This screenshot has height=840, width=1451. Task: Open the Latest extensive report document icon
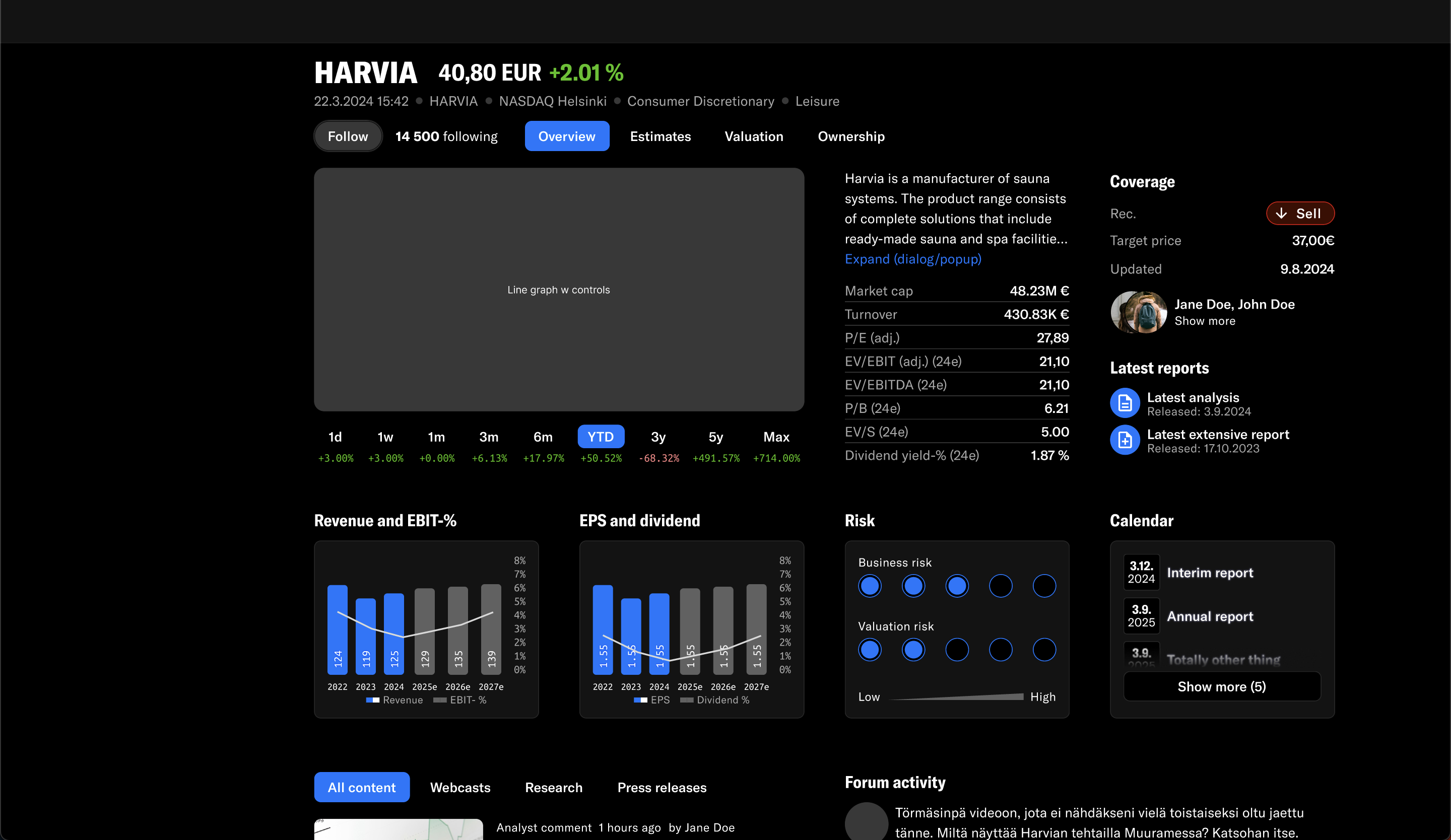[1125, 440]
